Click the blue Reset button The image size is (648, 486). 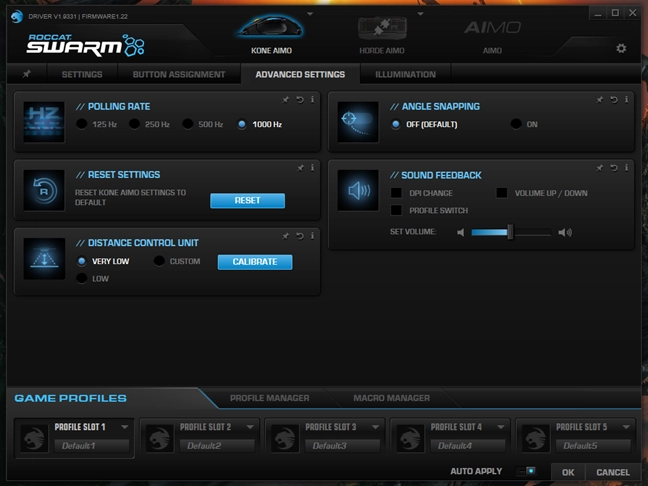point(247,200)
